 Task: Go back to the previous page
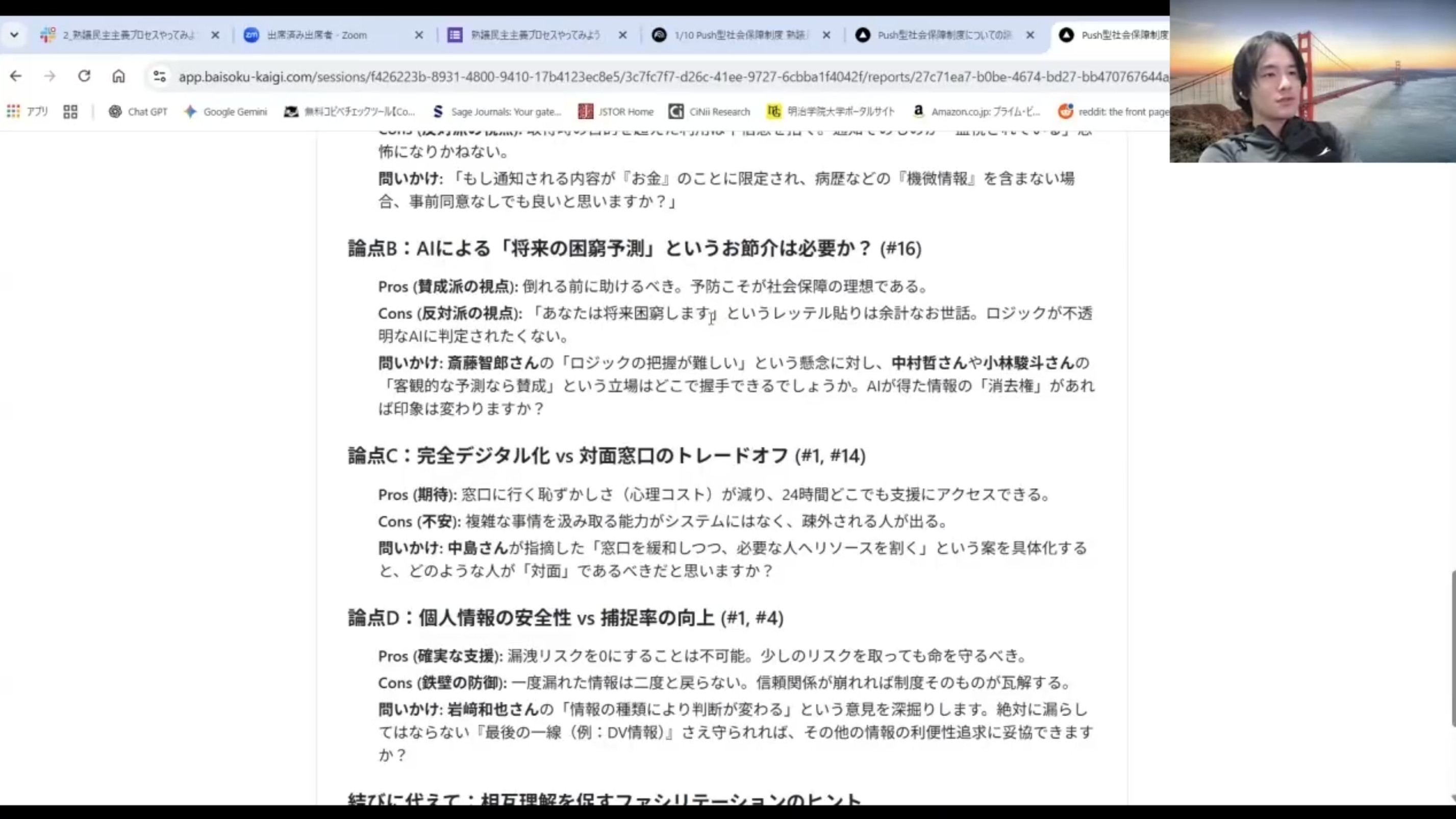tap(16, 75)
